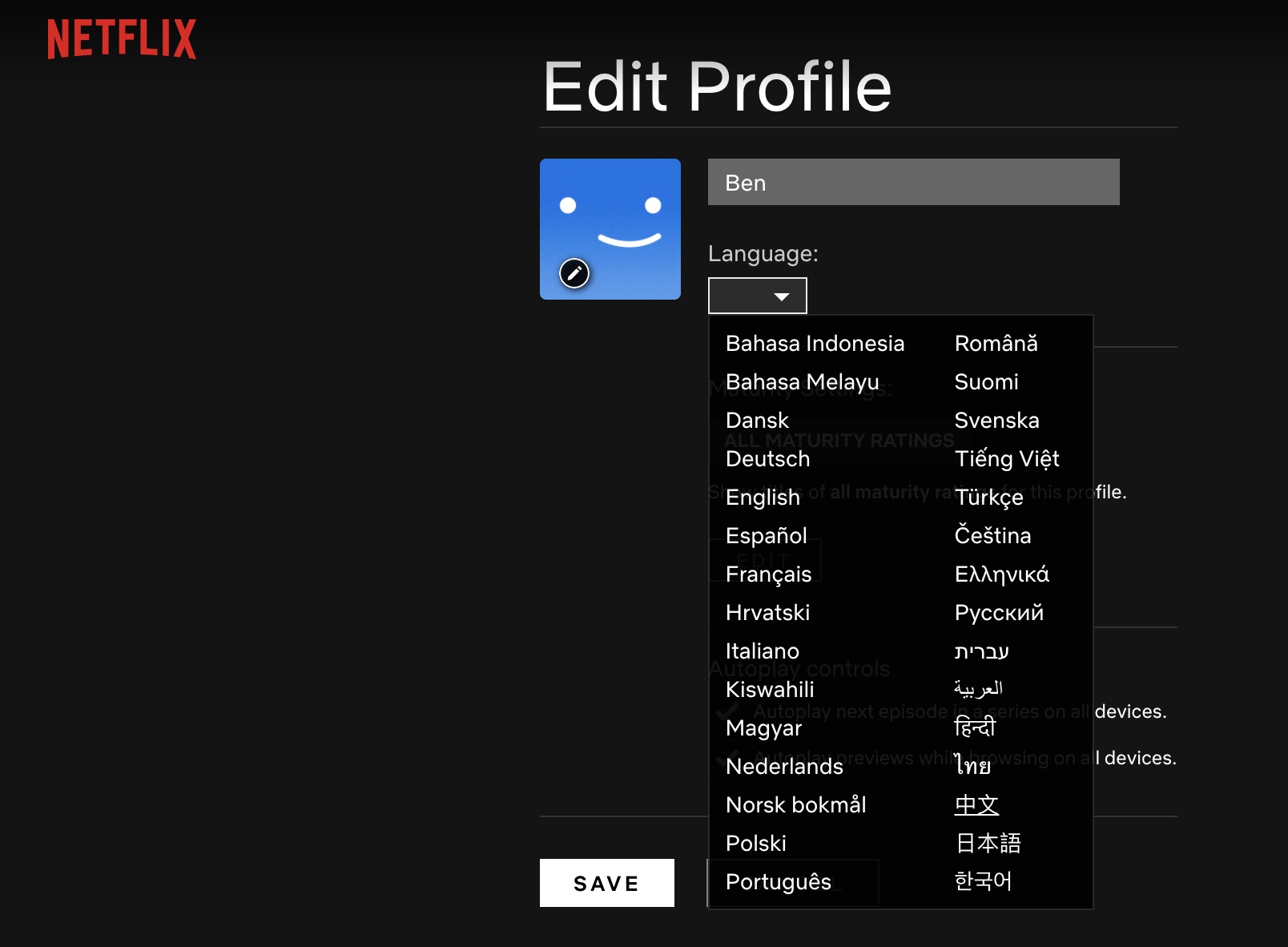Select Deutsch as profile language
This screenshot has width=1288, height=947.
[x=767, y=459]
